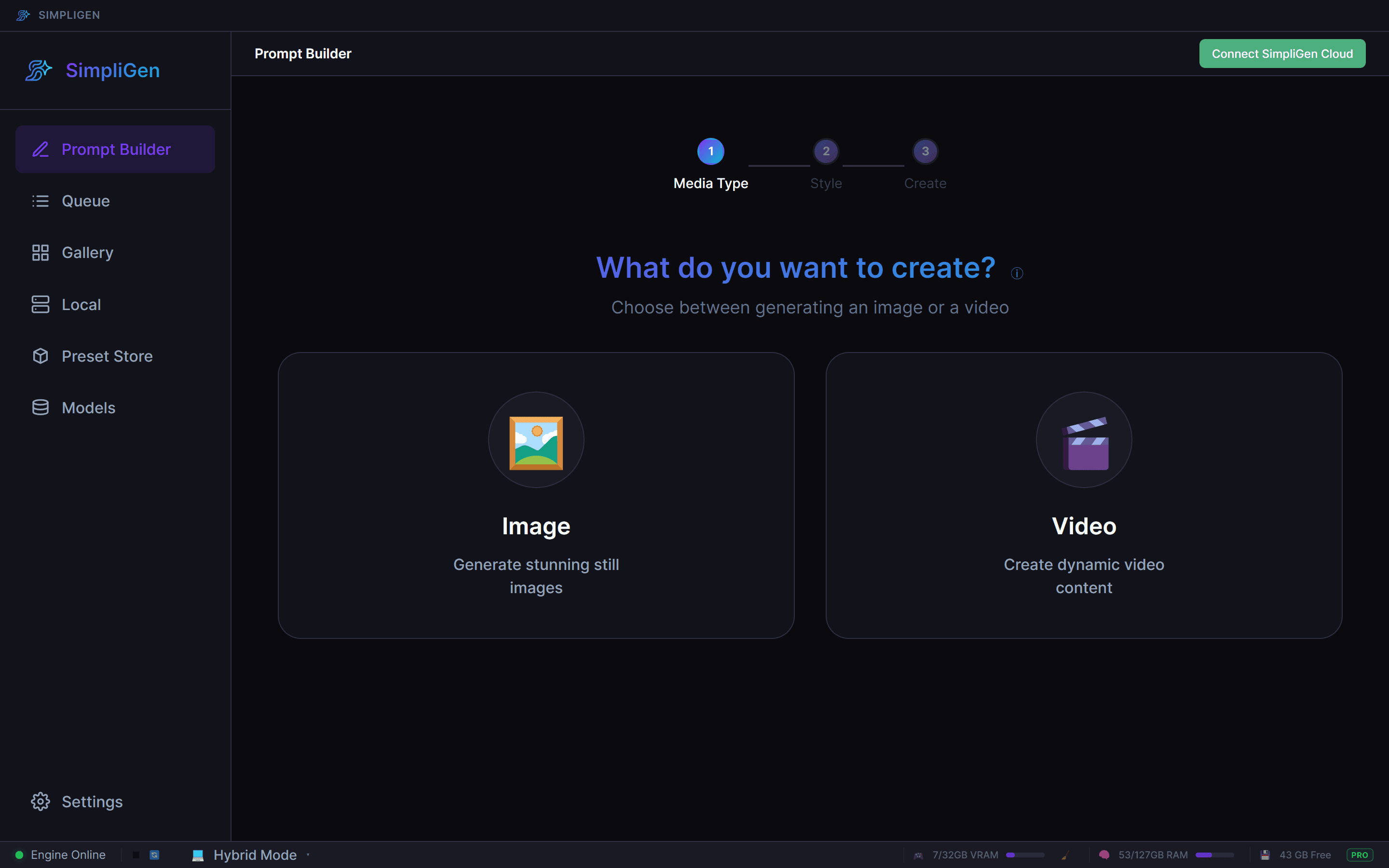1389x868 pixels.
Task: Click the blue restart engine icon
Action: (154, 855)
